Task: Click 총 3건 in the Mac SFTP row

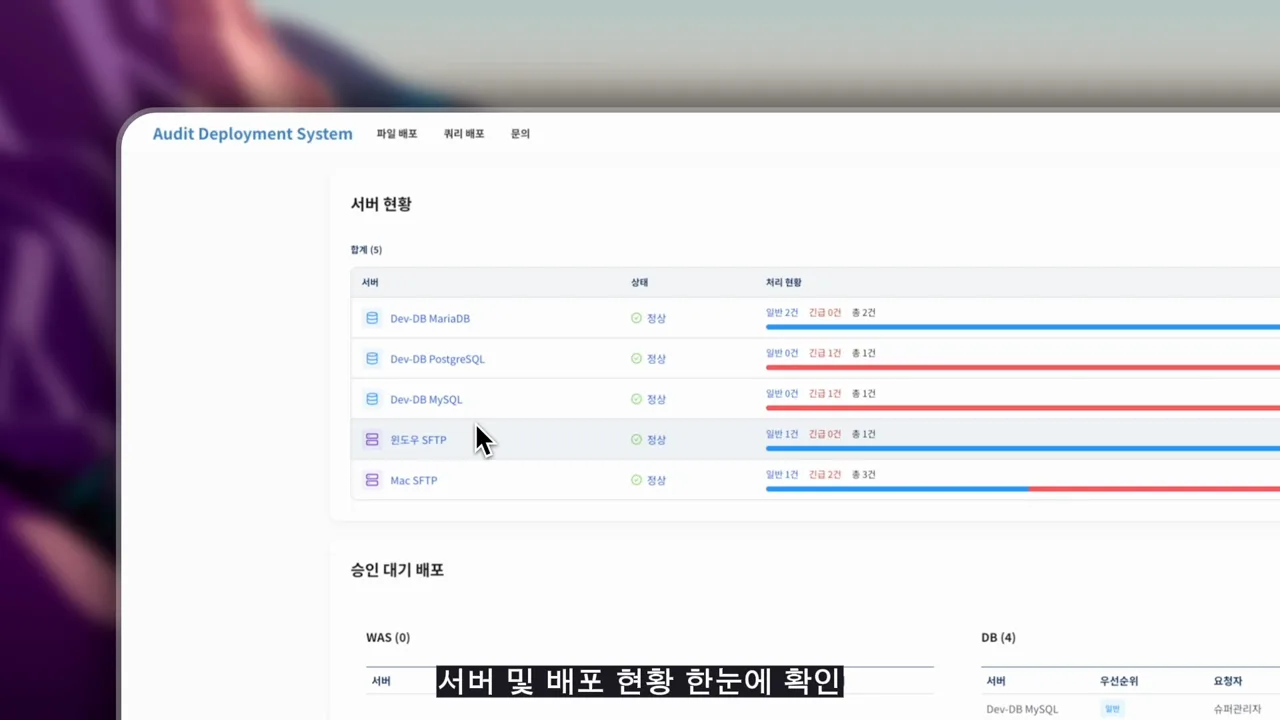Action: coord(863,475)
